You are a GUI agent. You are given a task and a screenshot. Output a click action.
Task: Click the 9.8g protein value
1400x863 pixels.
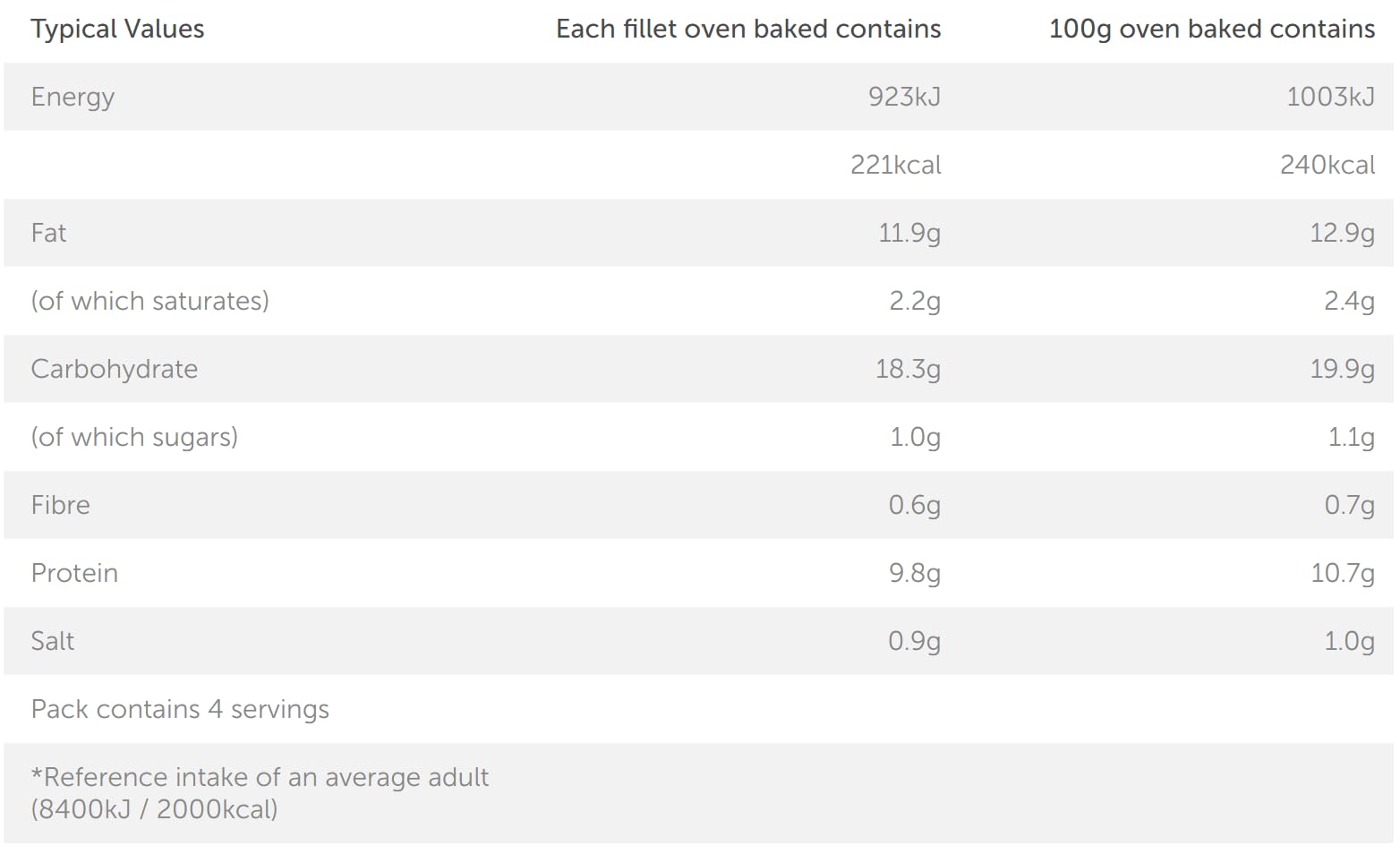[914, 573]
